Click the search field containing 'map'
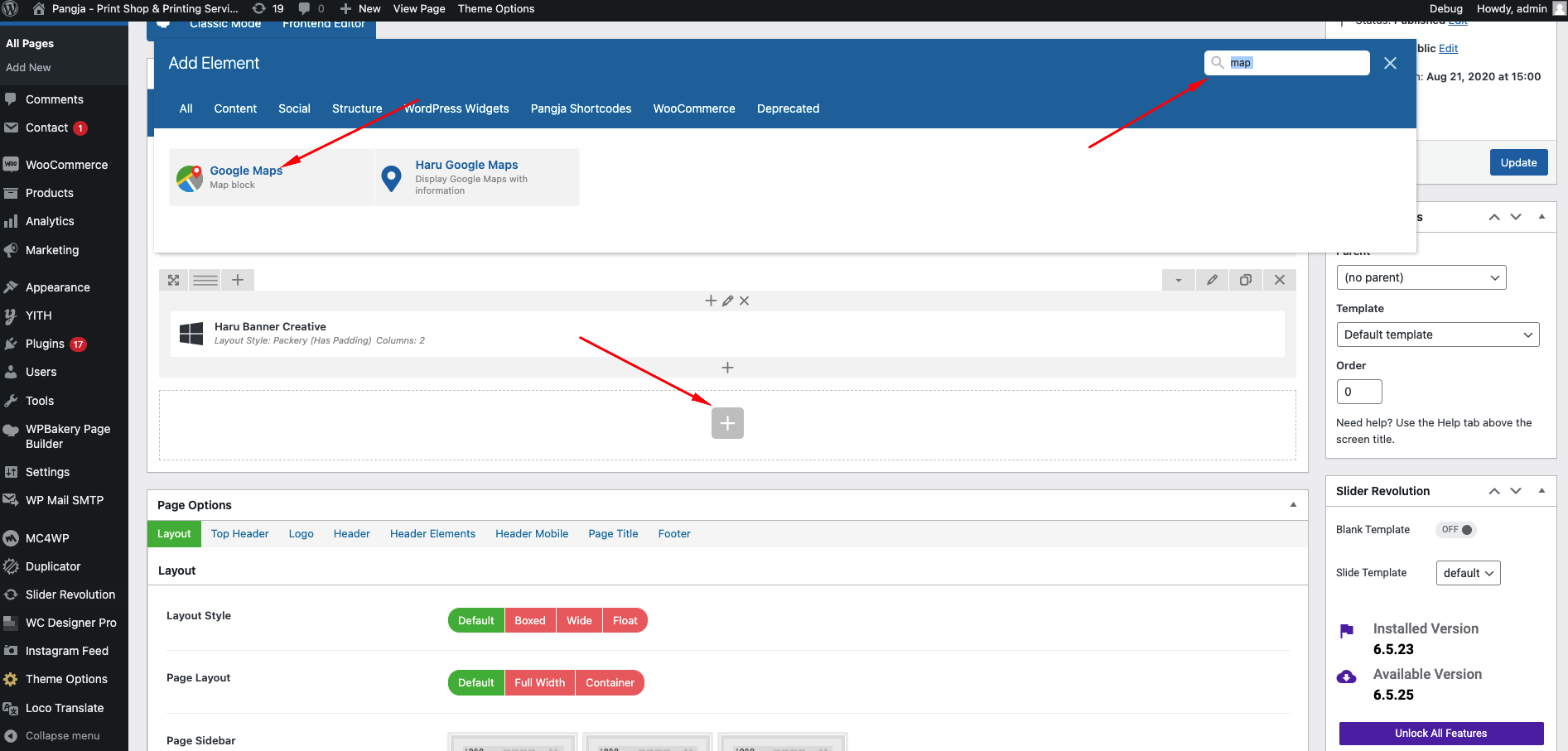Image resolution: width=1568 pixels, height=751 pixels. click(1287, 63)
